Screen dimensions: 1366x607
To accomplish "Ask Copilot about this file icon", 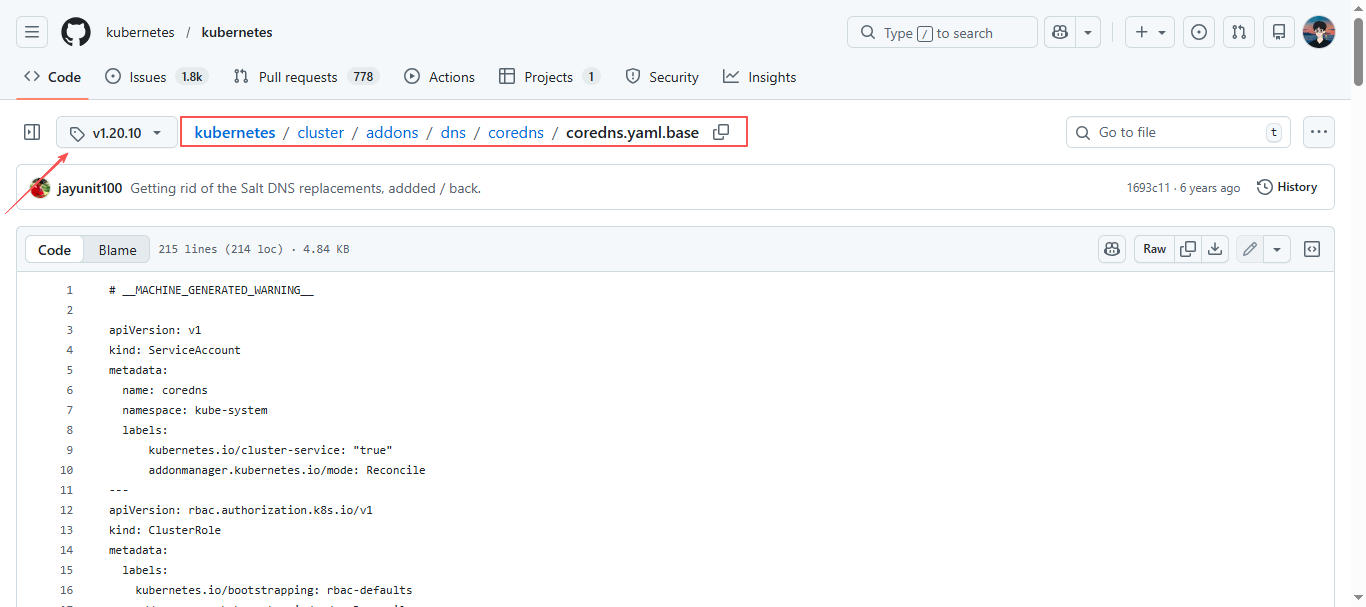I will (1112, 249).
